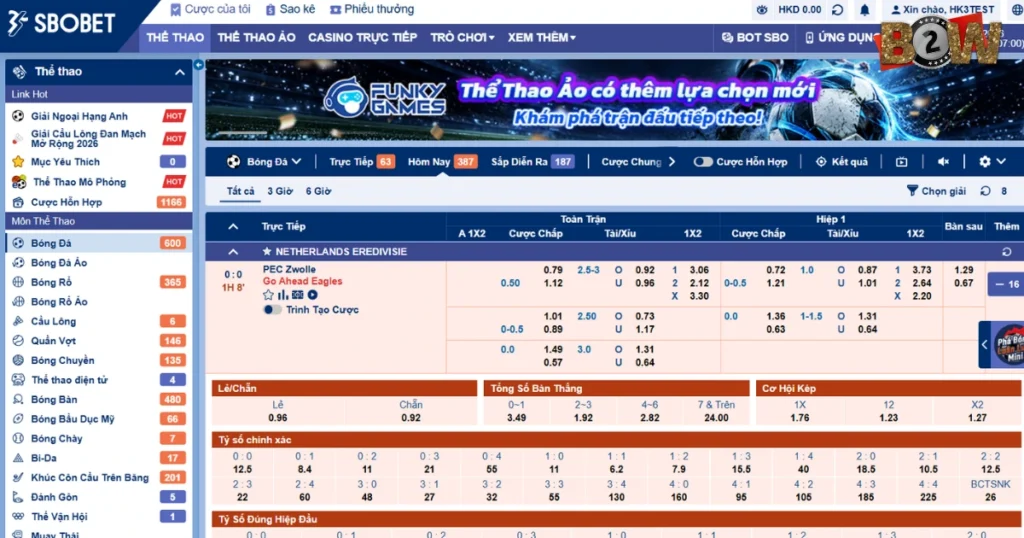
Task: Open Phiếu thưởng voucher link
Action: pos(372,9)
